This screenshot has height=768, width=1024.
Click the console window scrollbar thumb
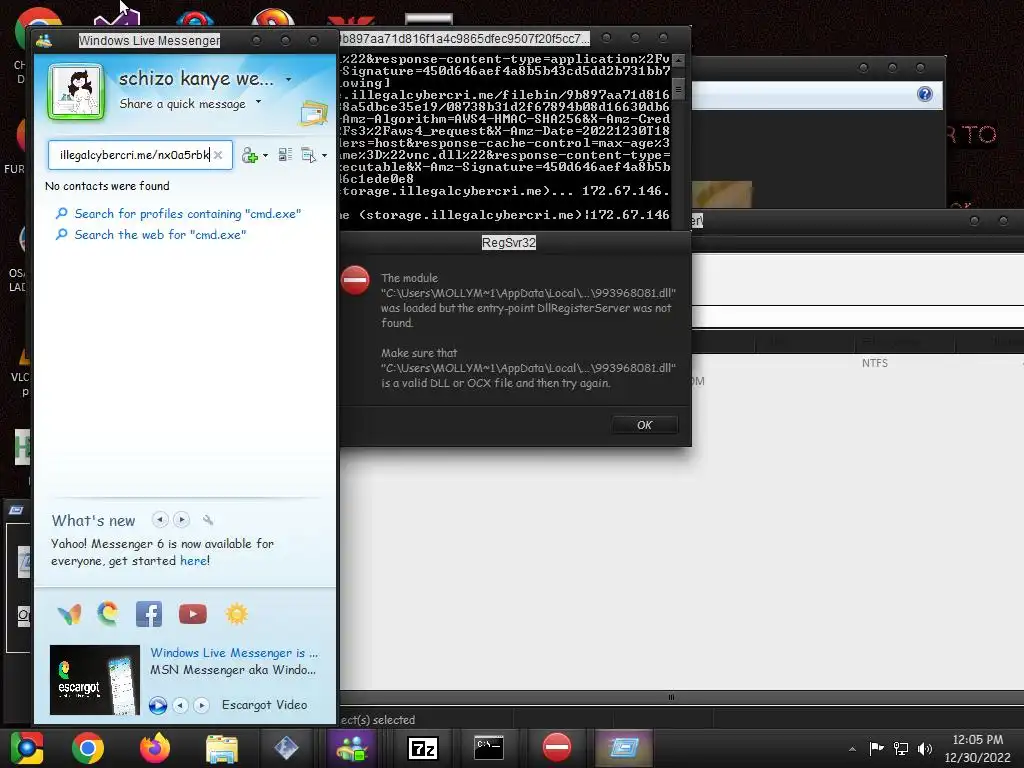[679, 89]
